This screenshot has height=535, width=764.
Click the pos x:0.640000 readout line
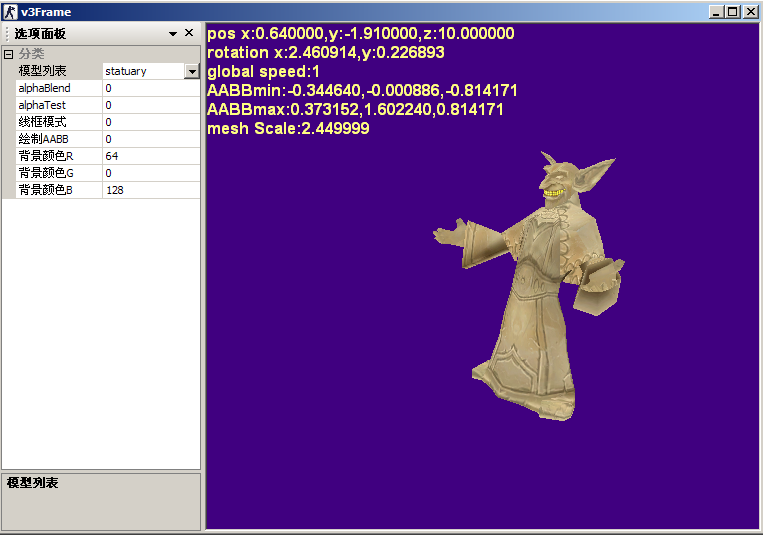coord(361,34)
